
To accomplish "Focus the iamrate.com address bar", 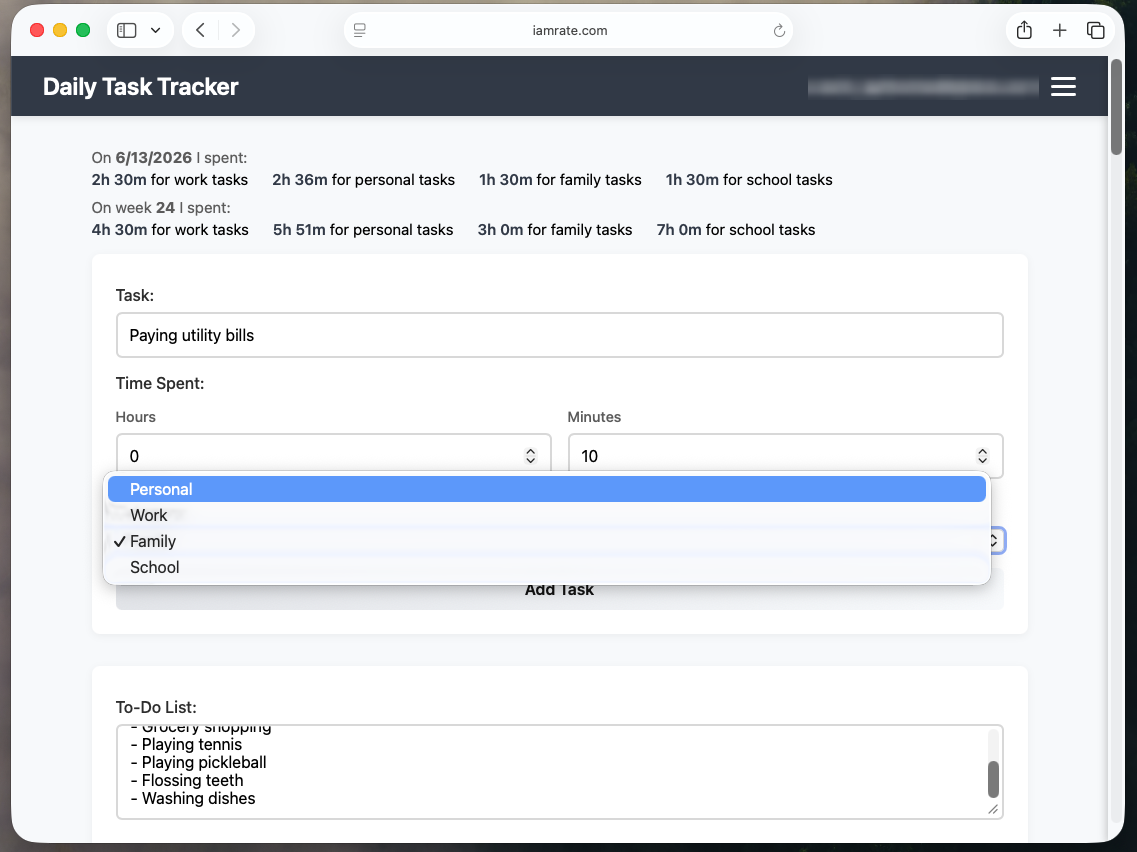I will point(569,30).
